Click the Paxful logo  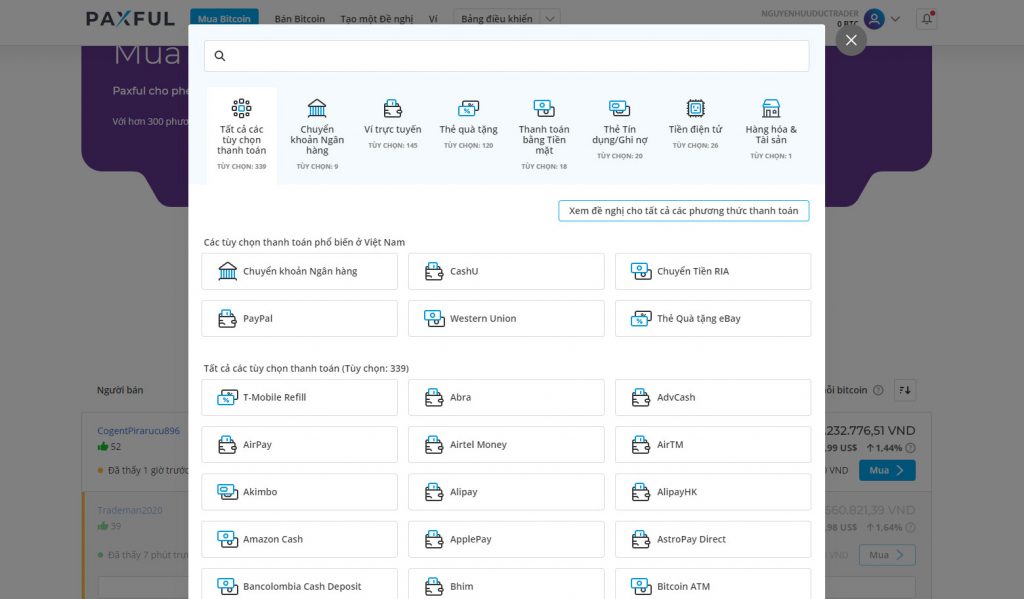point(131,18)
